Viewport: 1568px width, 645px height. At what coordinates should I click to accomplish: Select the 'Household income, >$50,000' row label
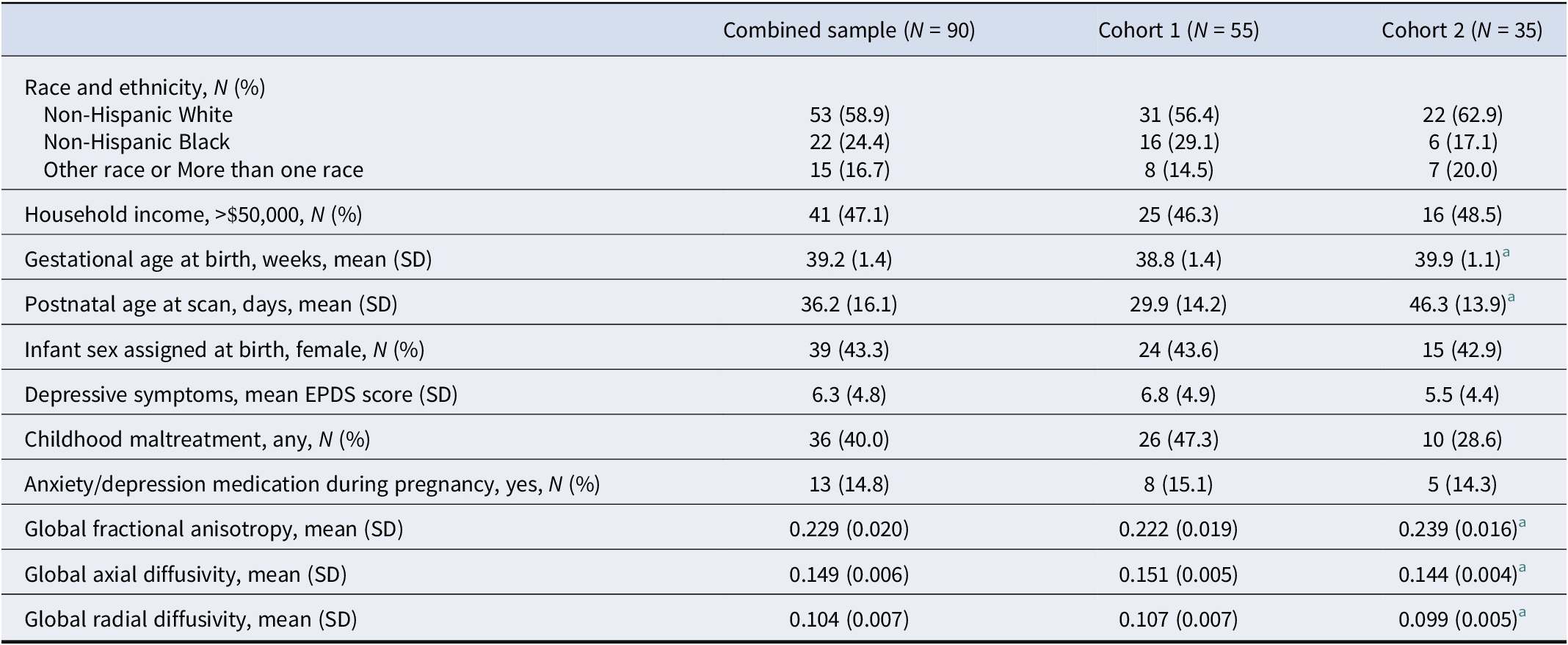193,215
